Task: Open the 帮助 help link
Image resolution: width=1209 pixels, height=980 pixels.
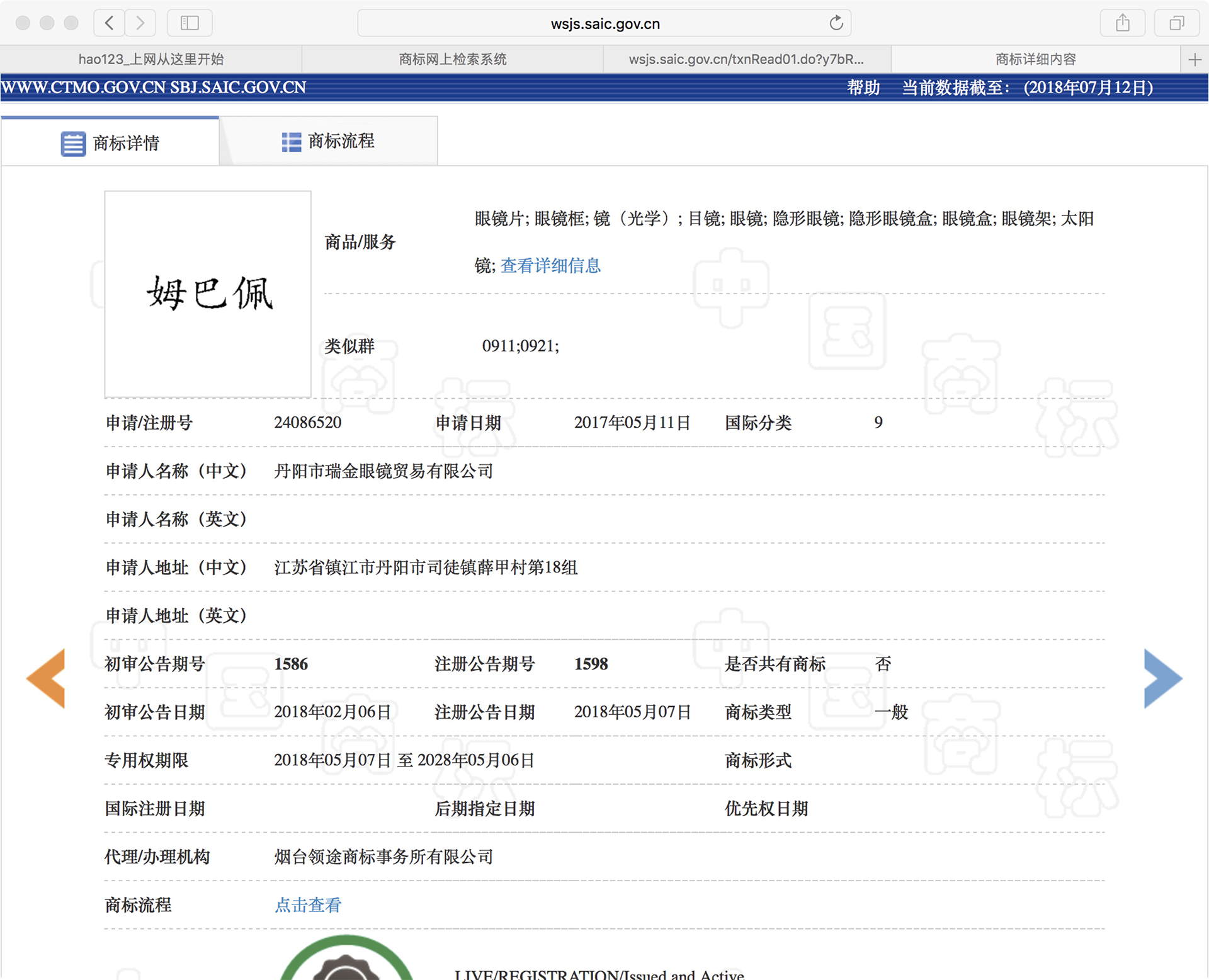Action: tap(863, 88)
